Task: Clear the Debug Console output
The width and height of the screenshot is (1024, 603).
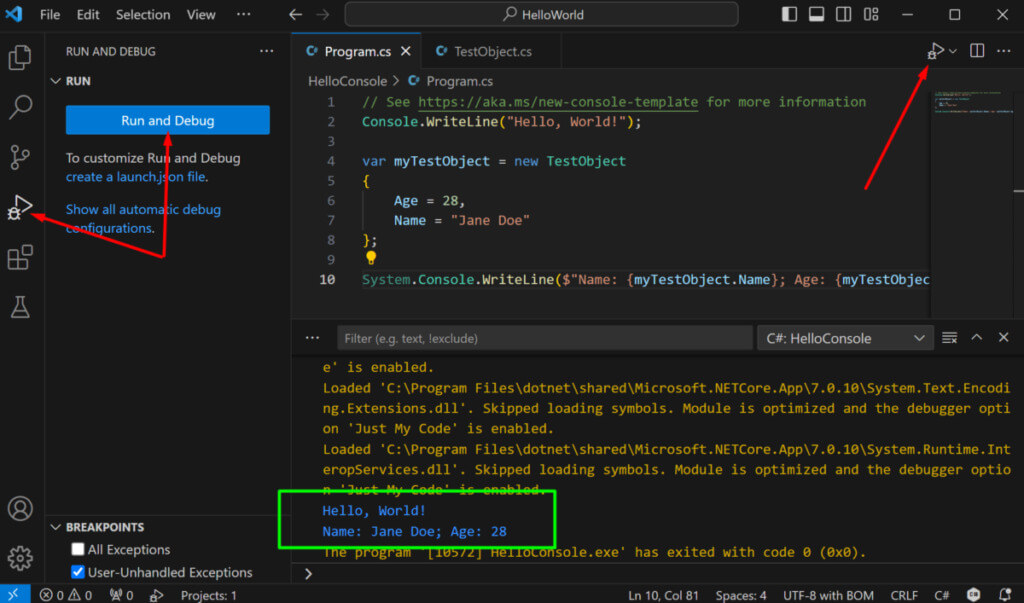Action: pyautogui.click(x=948, y=337)
